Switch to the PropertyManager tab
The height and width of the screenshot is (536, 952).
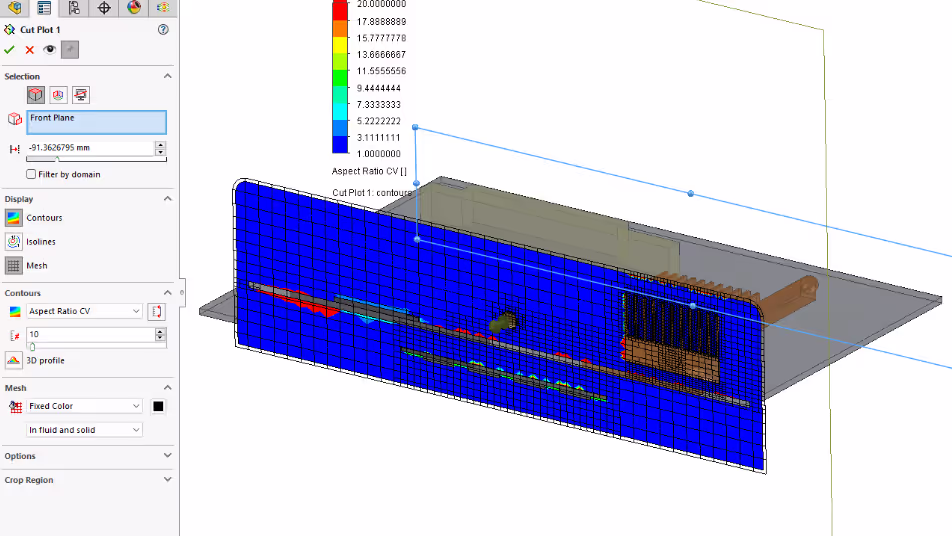coord(44,7)
